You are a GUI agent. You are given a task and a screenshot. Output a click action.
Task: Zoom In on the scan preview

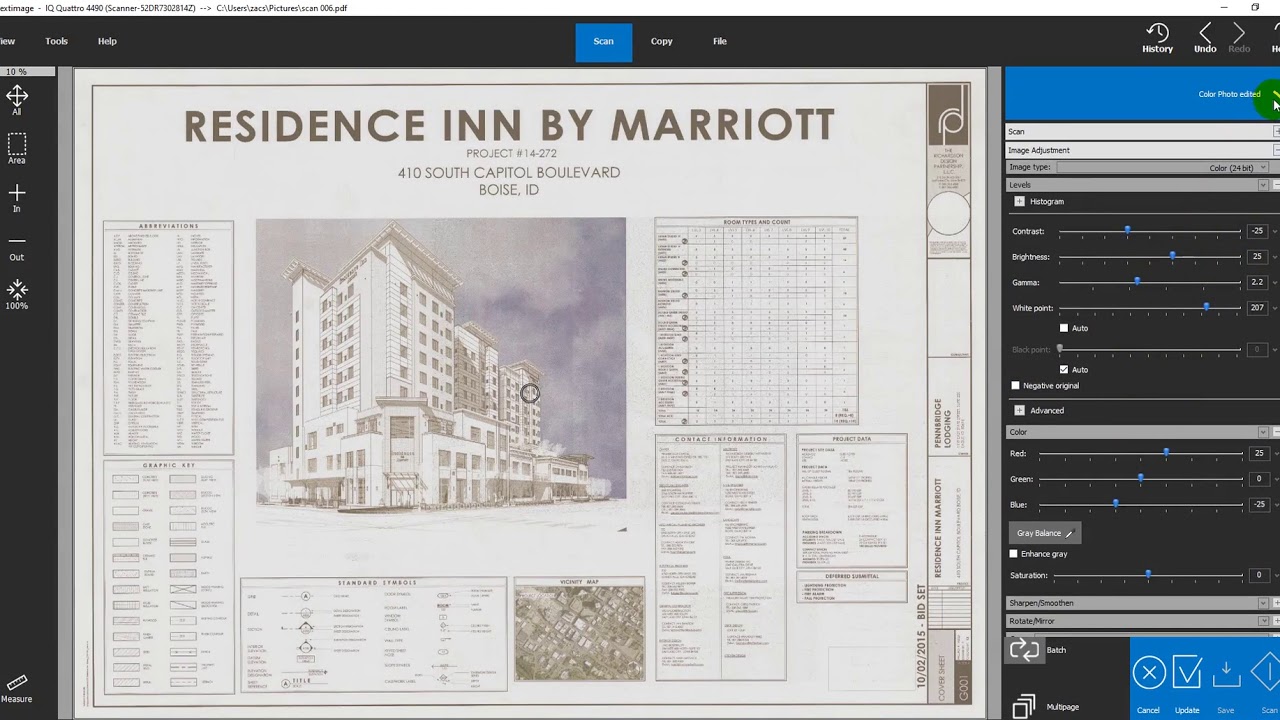click(x=17, y=197)
